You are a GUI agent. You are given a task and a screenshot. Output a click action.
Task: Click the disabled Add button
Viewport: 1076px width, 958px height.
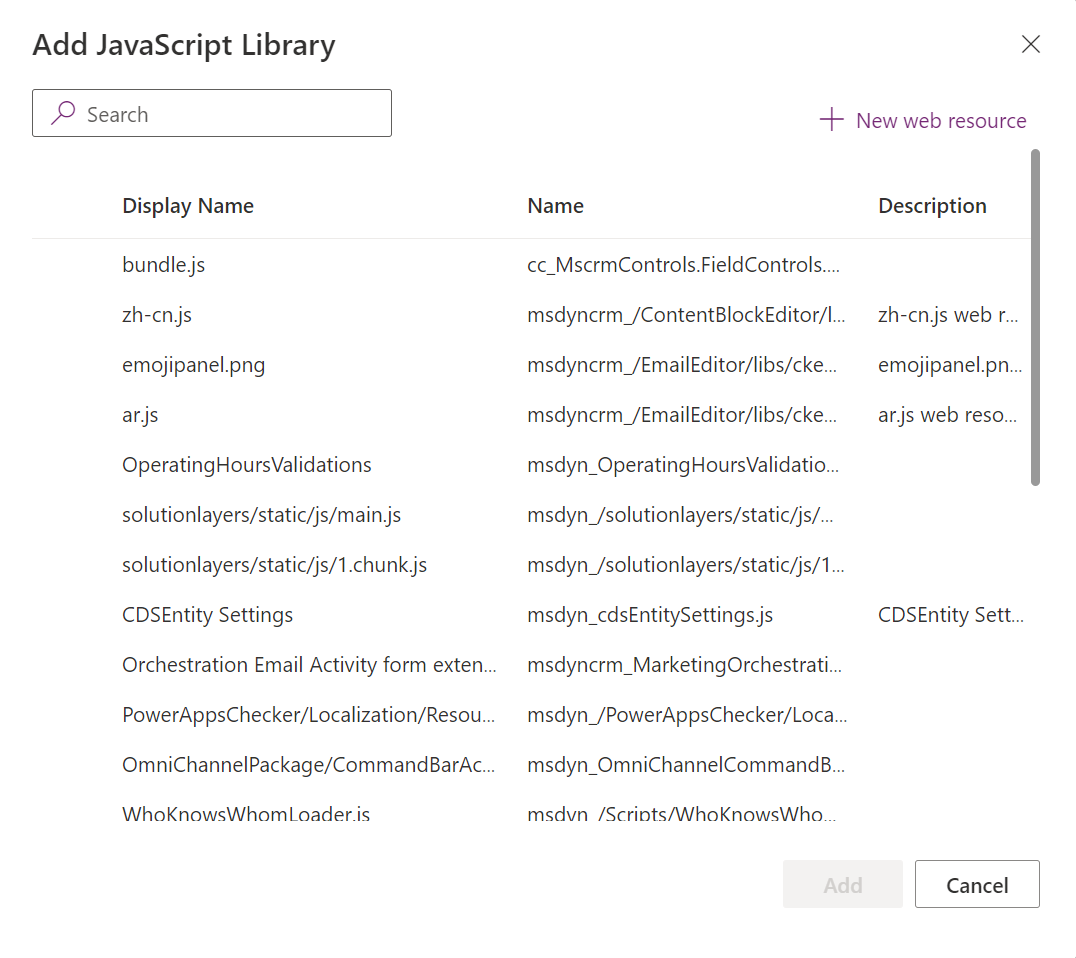(x=842, y=884)
